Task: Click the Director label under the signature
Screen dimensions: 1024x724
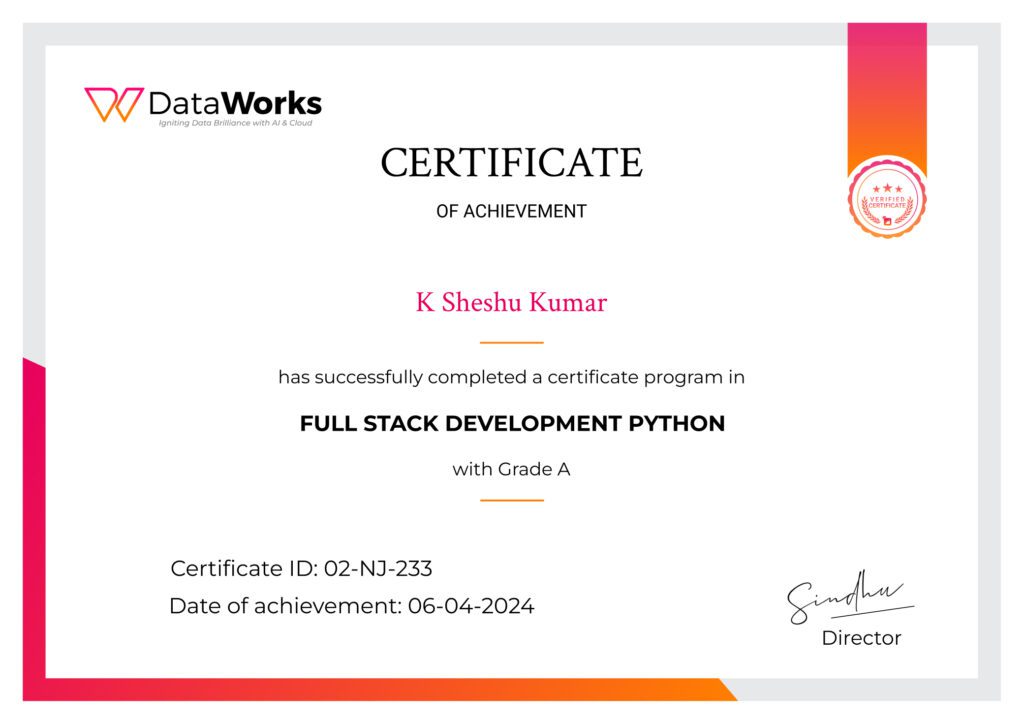Action: tap(861, 638)
